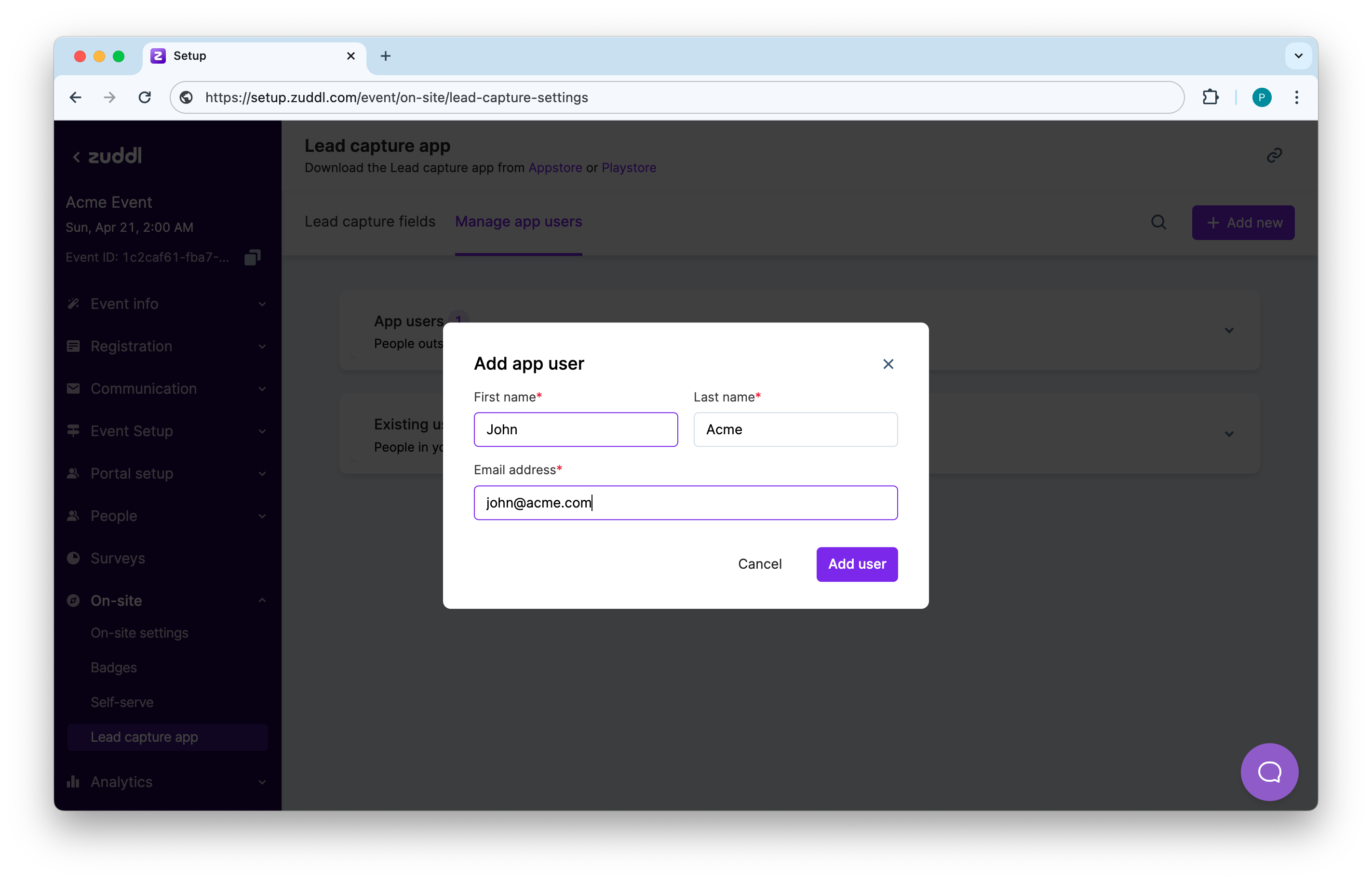Switch to Lead capture fields tab
1372x882 pixels.
[370, 222]
